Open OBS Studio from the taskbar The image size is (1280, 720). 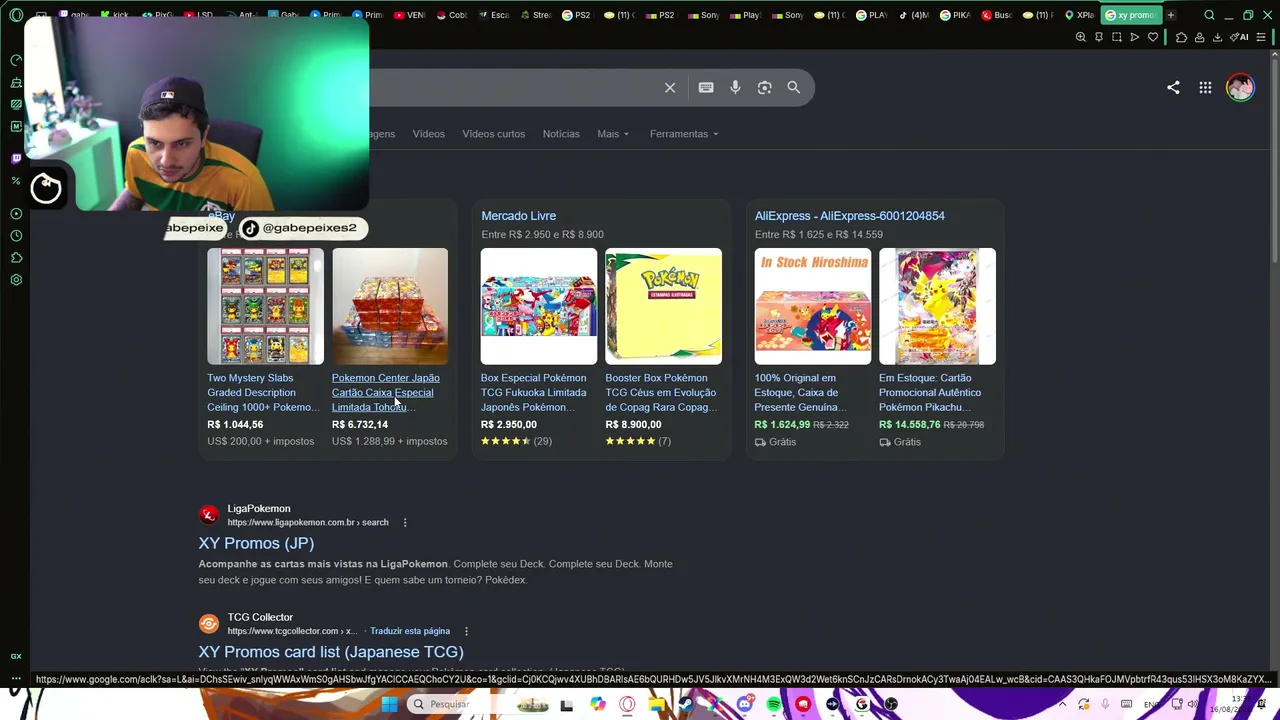890,704
